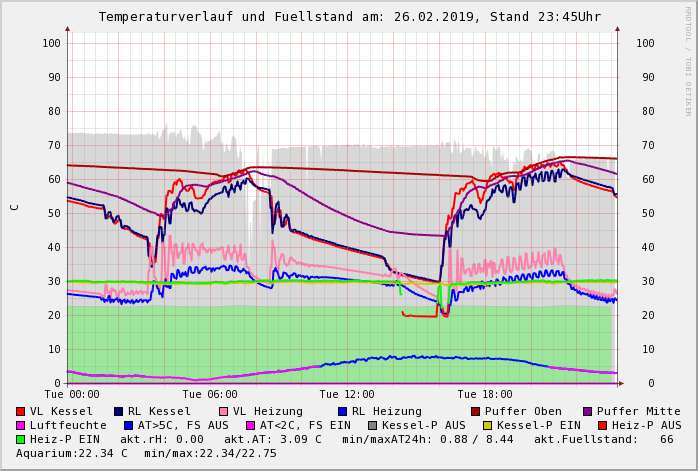Click the RRDTOOL / TOBI OETIKER watermark
The width and height of the screenshot is (698, 471).
point(688,60)
